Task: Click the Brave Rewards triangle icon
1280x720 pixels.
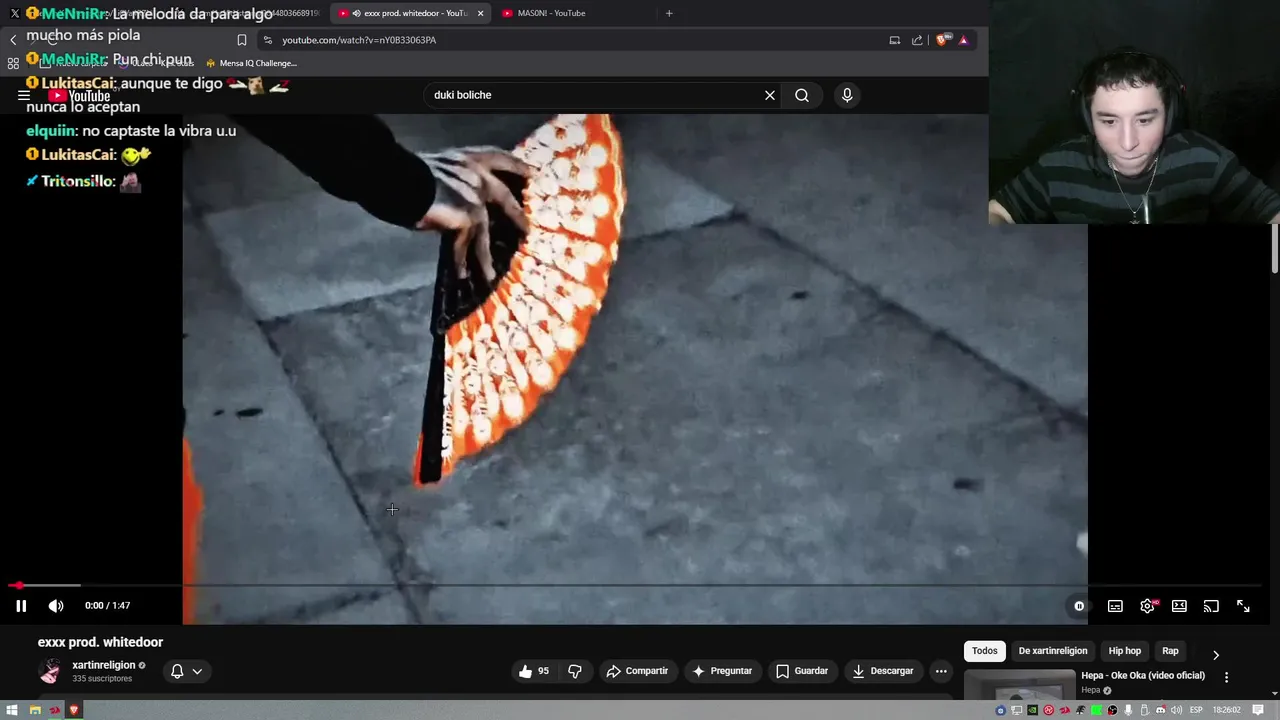Action: (x=964, y=40)
